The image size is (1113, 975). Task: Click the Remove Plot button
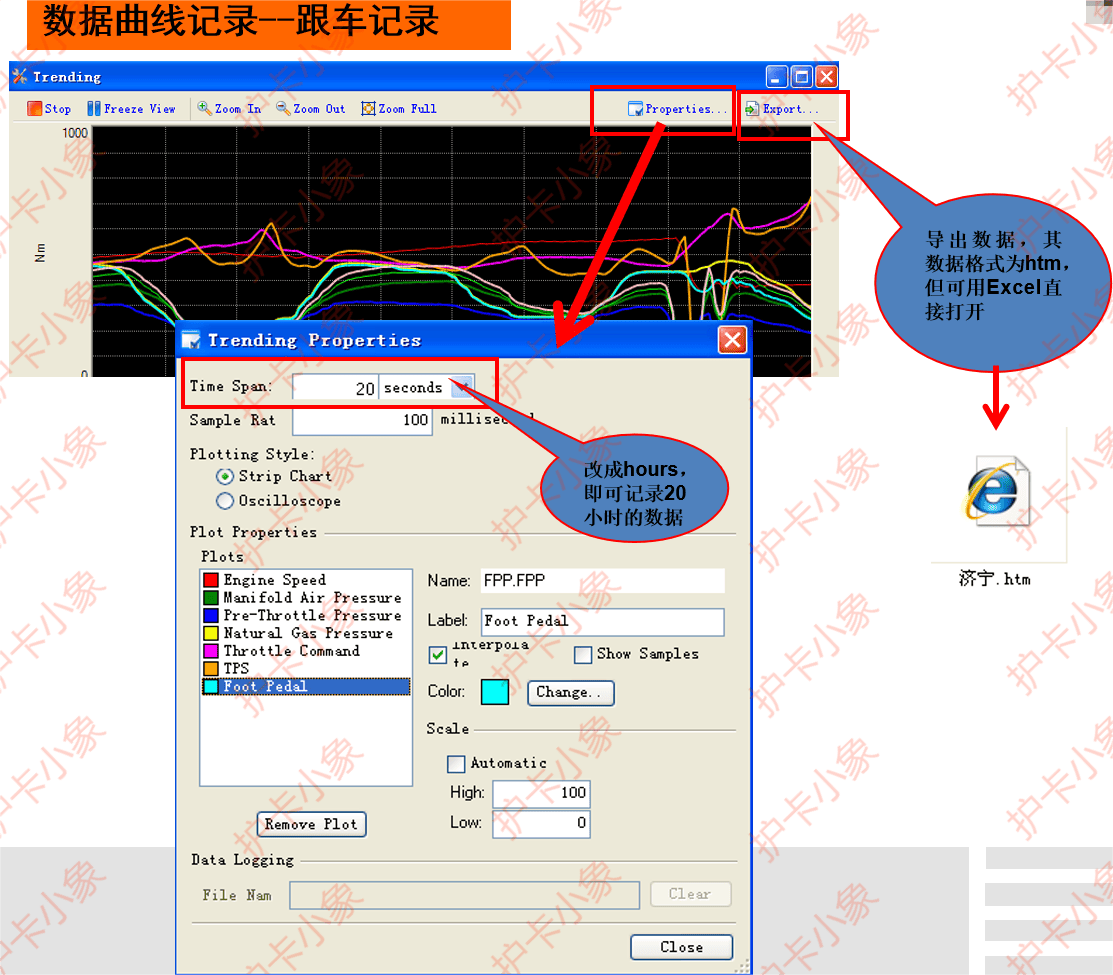[x=311, y=824]
